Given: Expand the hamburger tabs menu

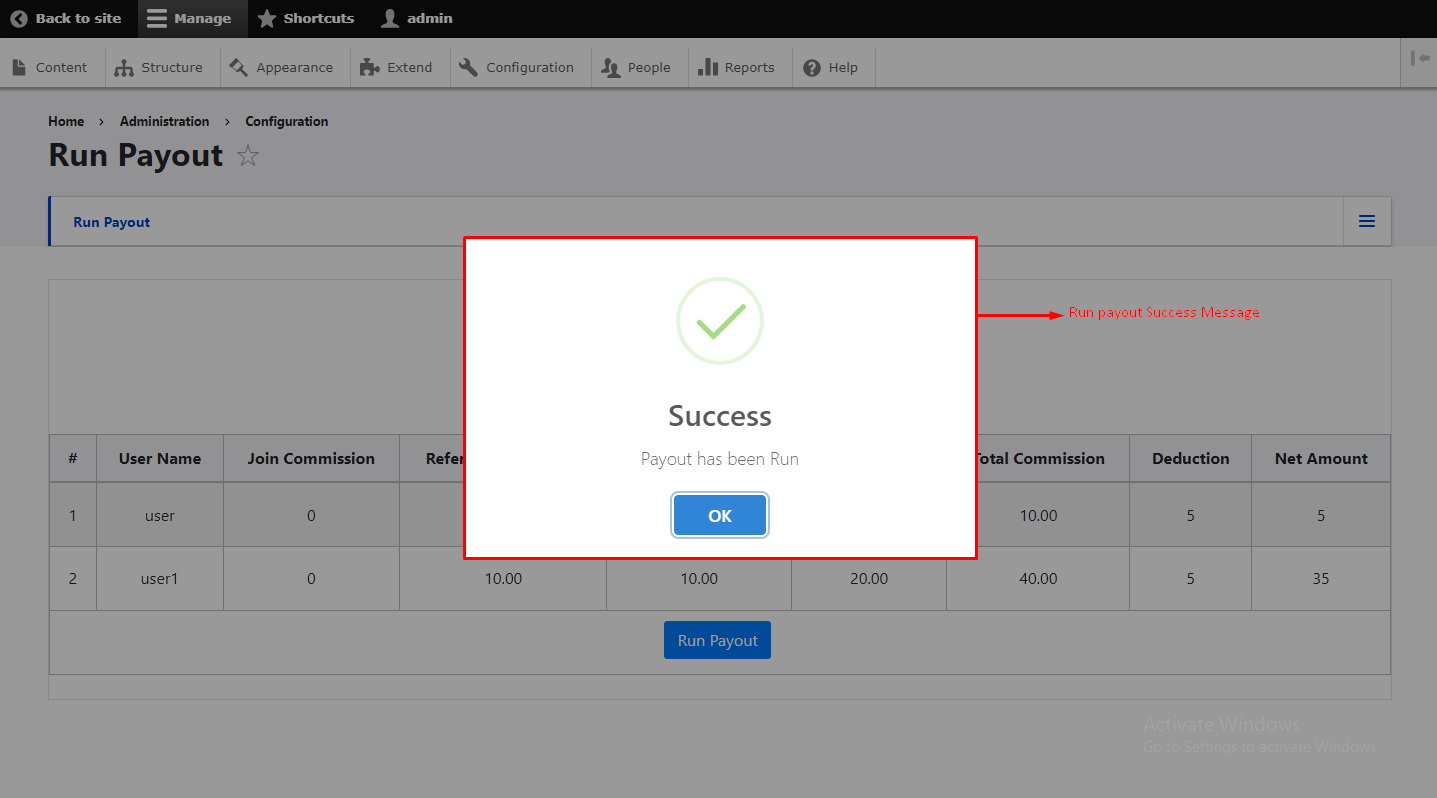Looking at the screenshot, I should pyautogui.click(x=1366, y=221).
